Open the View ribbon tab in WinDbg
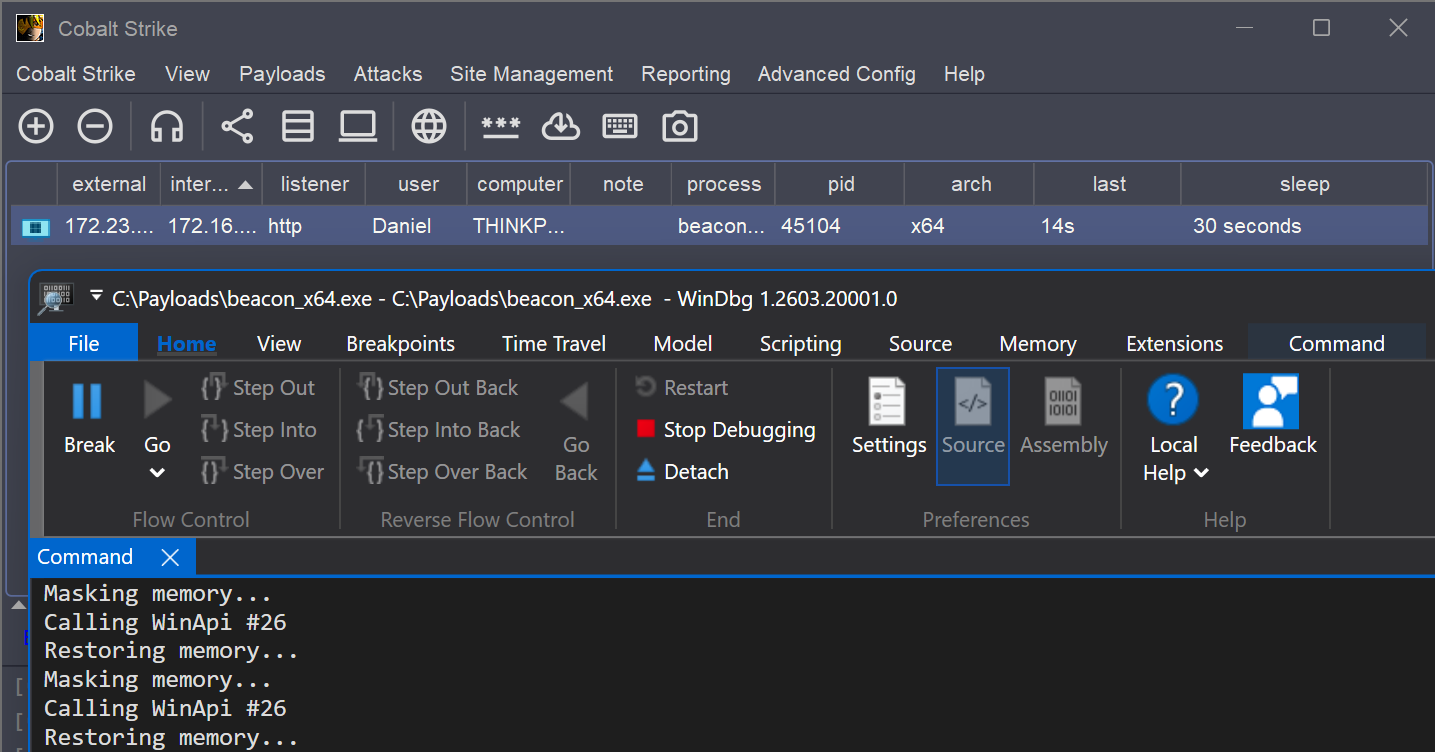Viewport: 1435px width, 752px height. (x=279, y=343)
